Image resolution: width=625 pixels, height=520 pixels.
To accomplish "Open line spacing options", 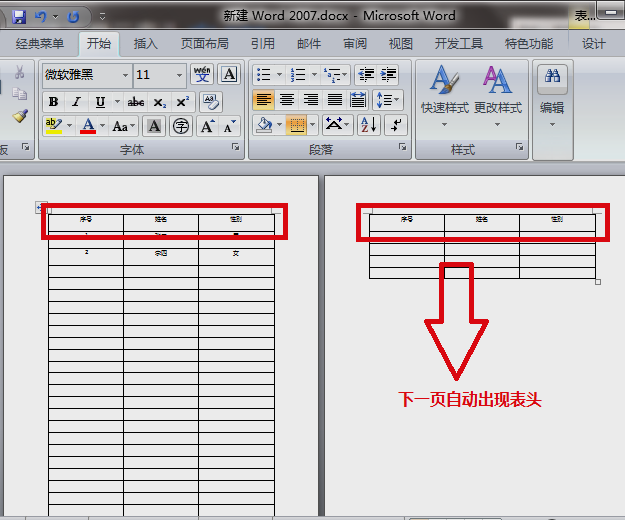I will [388, 100].
